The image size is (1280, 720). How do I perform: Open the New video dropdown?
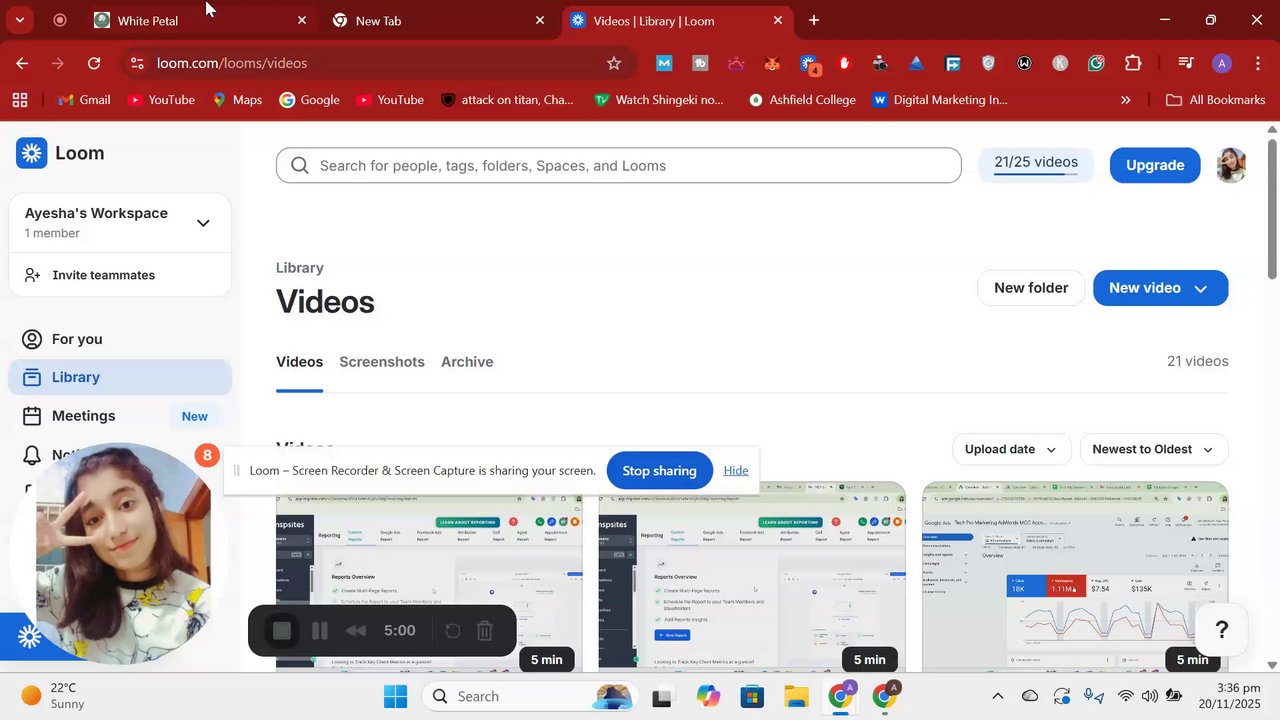click(x=1160, y=288)
